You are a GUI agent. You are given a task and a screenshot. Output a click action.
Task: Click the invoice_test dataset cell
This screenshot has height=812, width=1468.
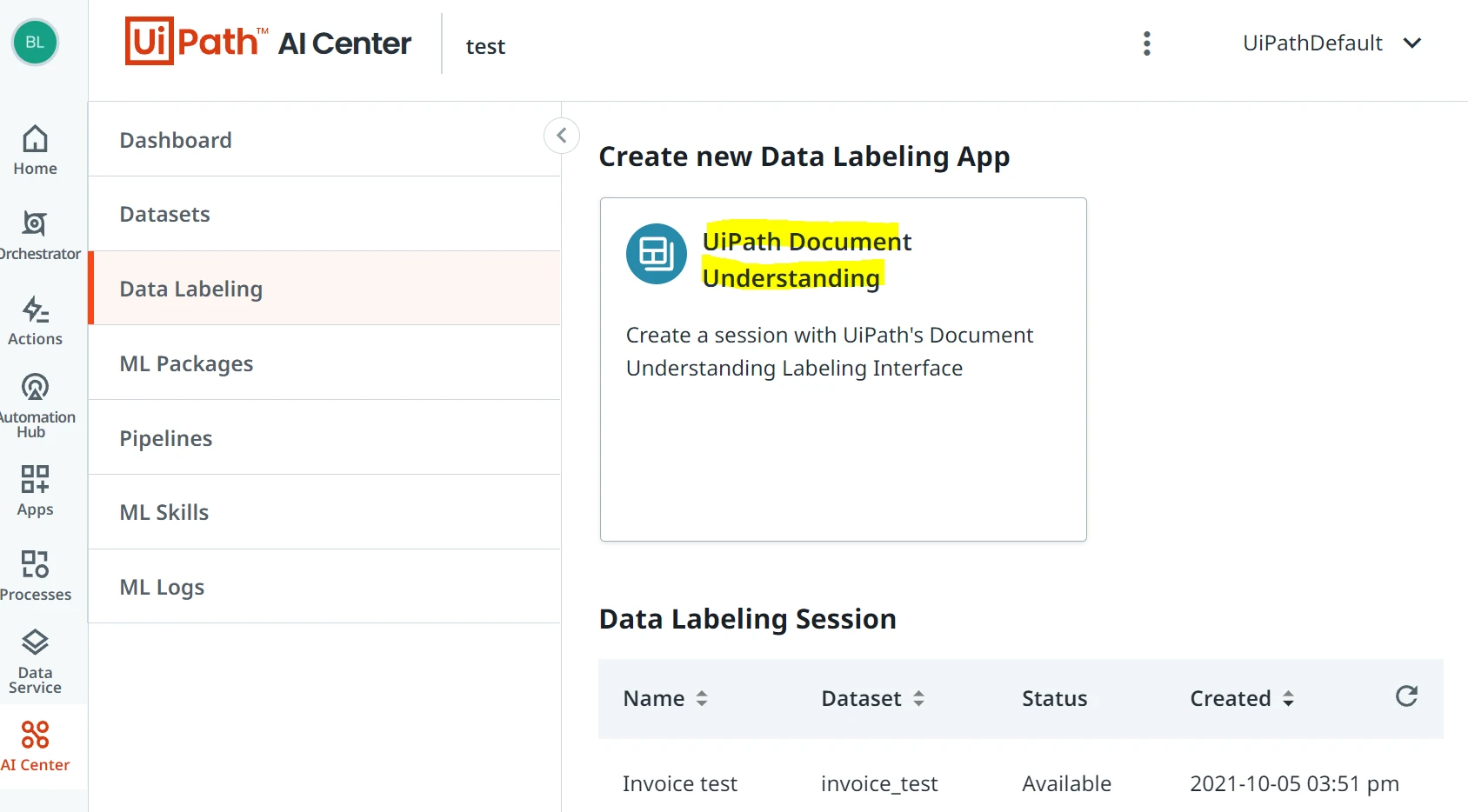tap(879, 783)
